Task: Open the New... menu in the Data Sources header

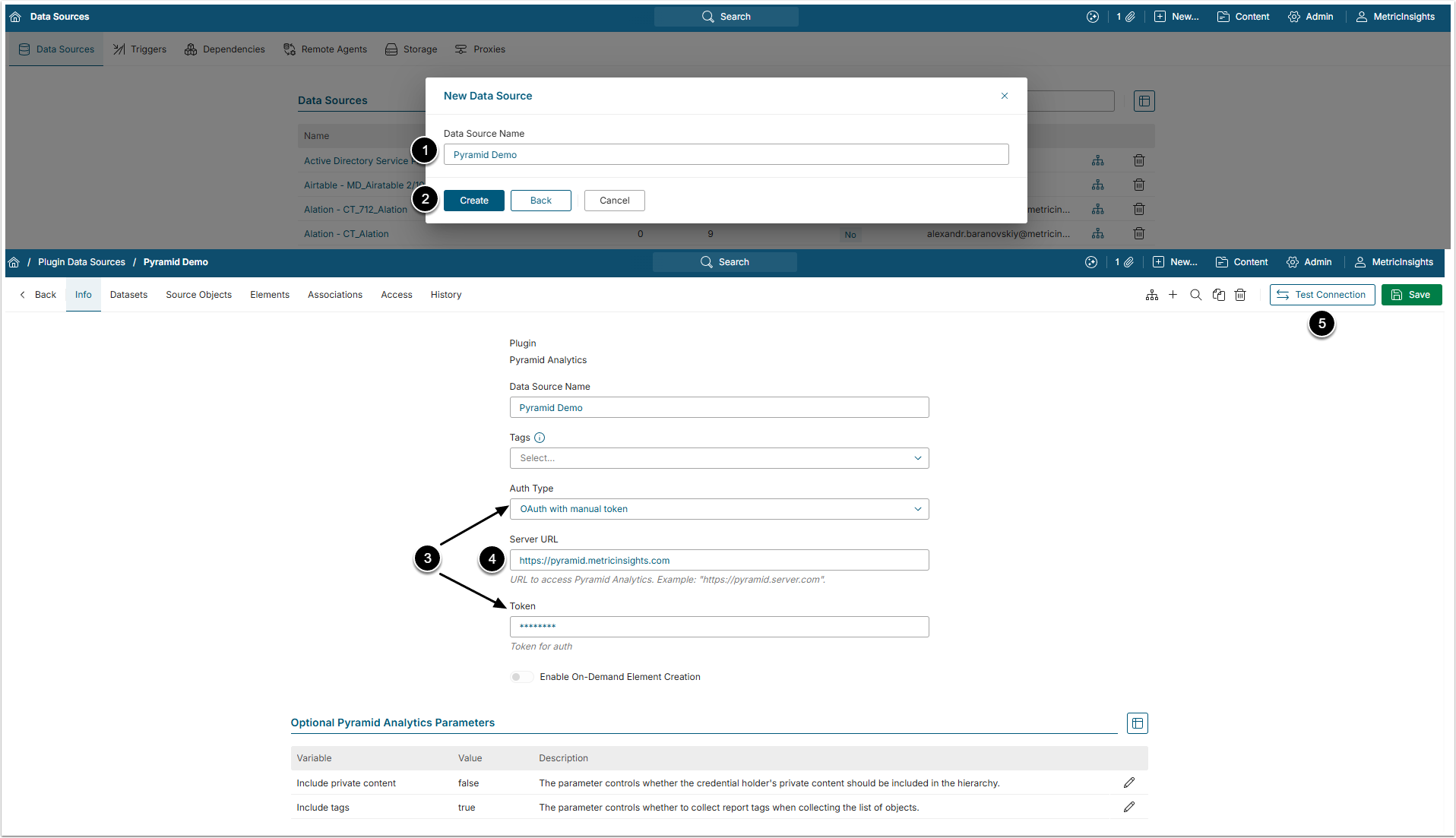Action: (x=1176, y=17)
